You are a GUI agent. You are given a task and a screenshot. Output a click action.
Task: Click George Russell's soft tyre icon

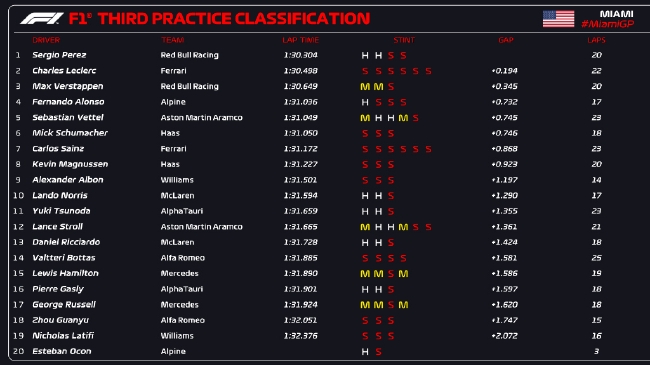[390, 305]
